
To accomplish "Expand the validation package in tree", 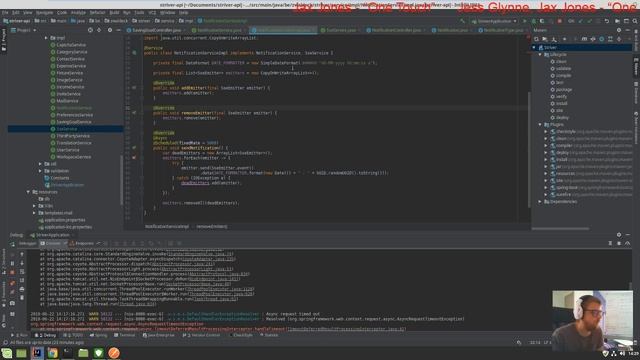I will (40, 171).
